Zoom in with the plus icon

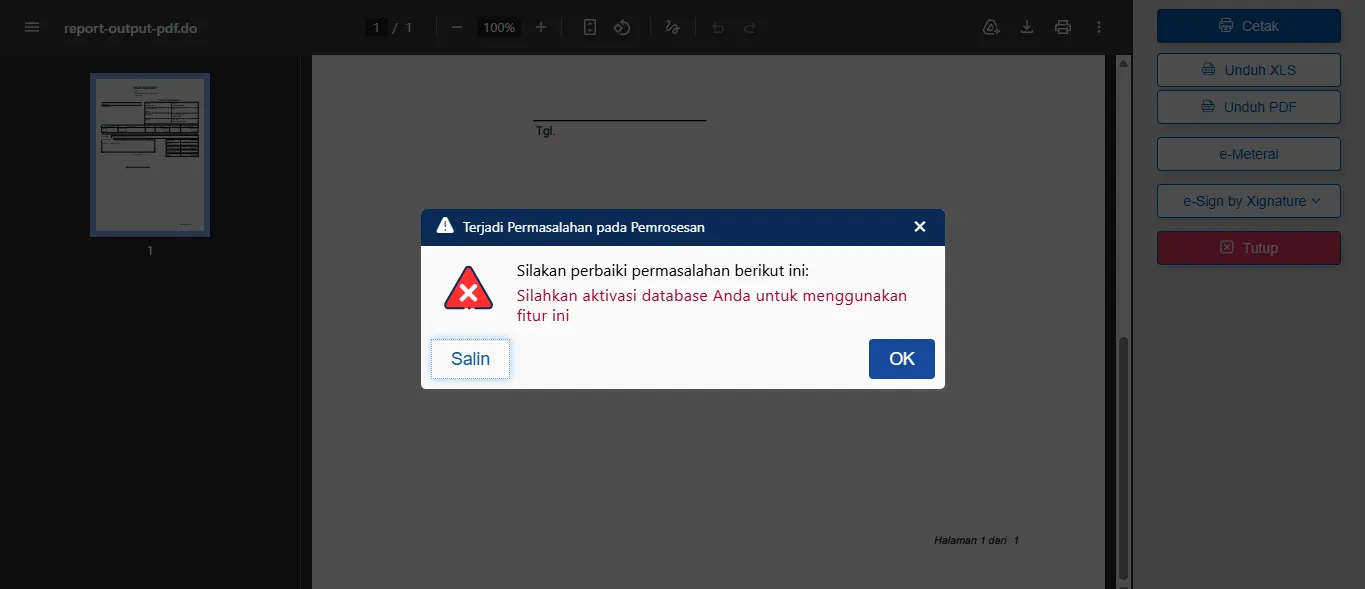coord(541,27)
